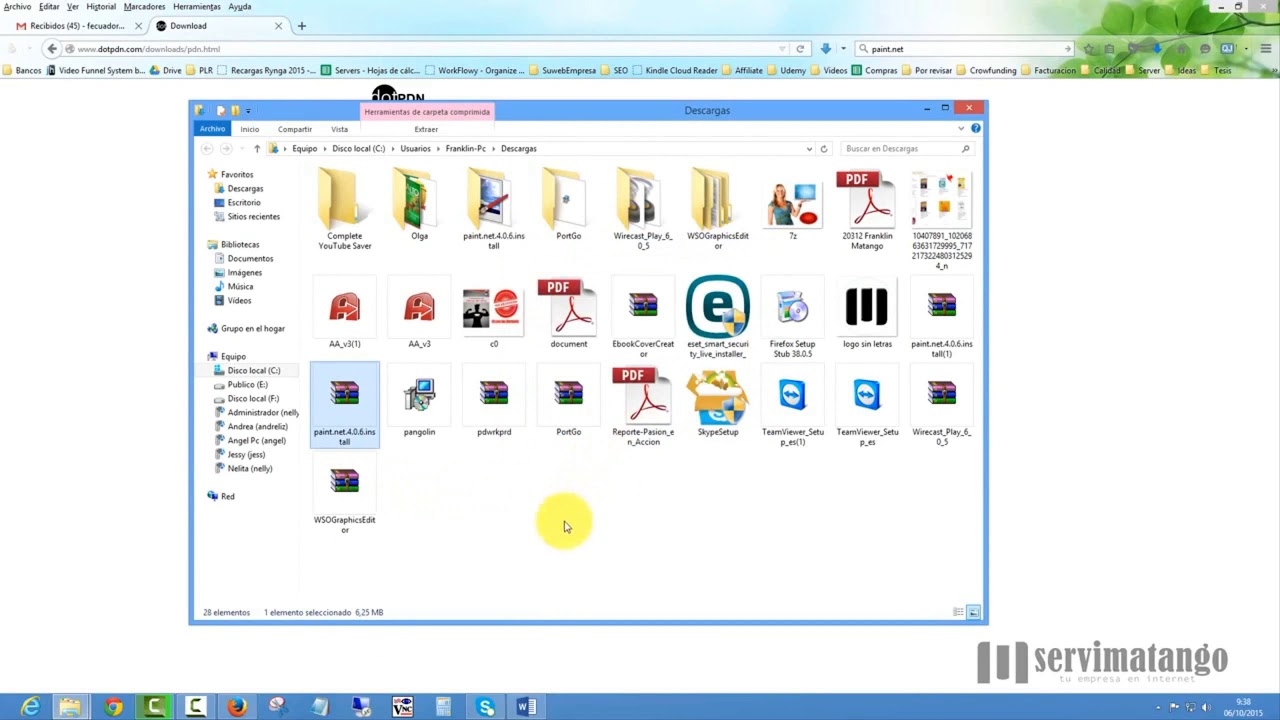This screenshot has height=720, width=1280.
Task: Select the Complete YouTube Saver folder
Action: pos(344,209)
